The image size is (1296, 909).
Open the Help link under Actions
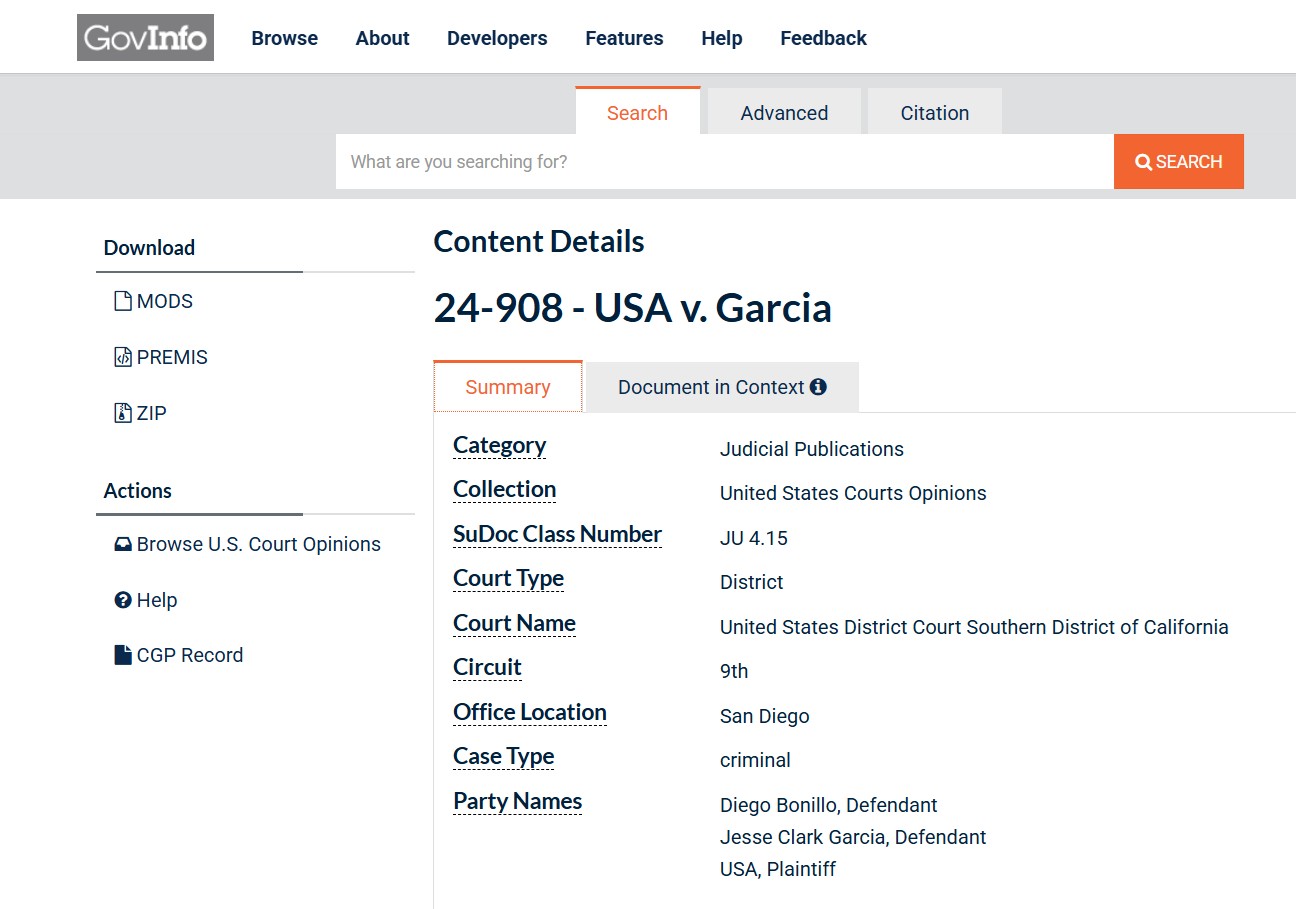[146, 600]
